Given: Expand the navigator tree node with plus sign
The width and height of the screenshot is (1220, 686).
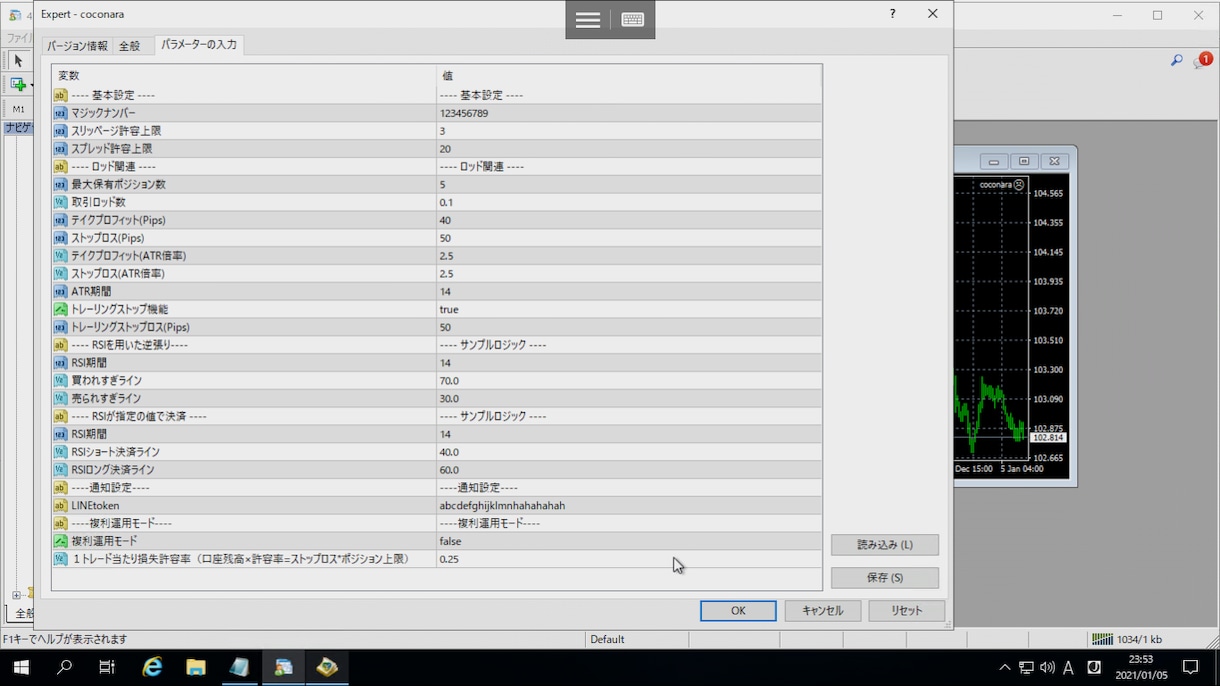Looking at the screenshot, I should click(x=16, y=595).
